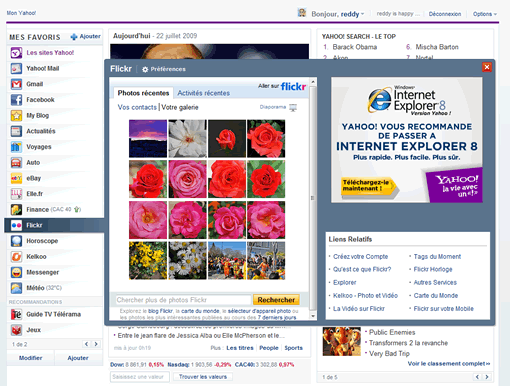Open the Voyages travel icon
The height and width of the screenshot is (386, 510).
coord(16,147)
